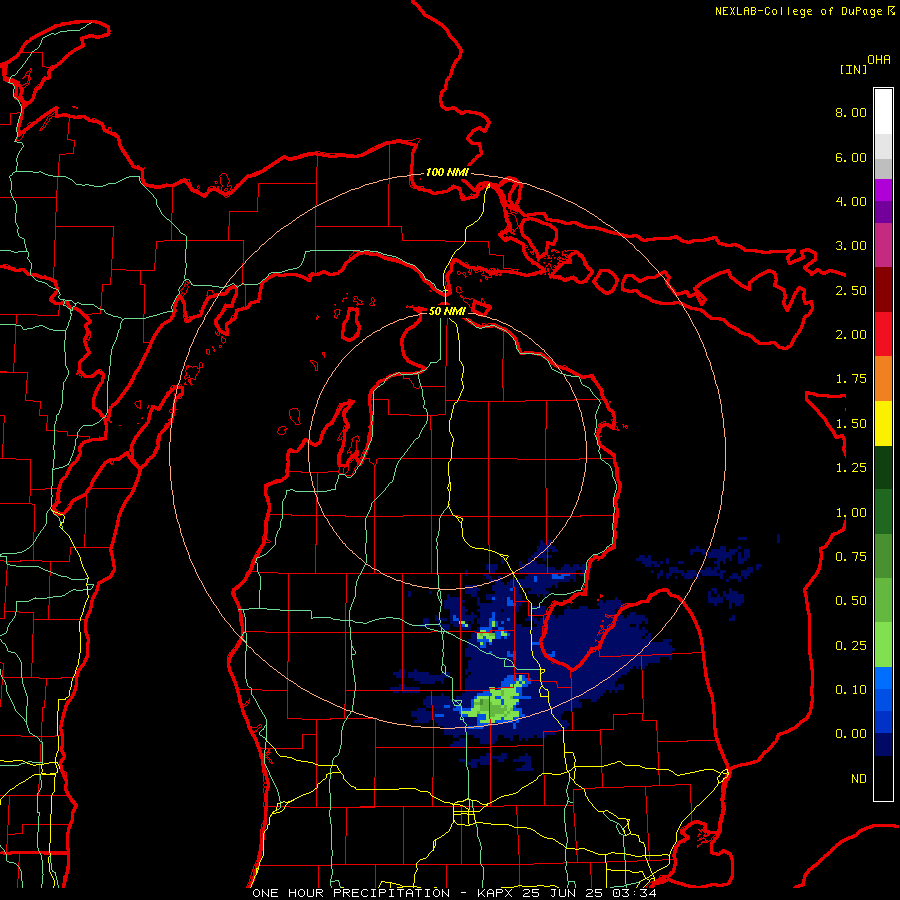Click the '50 NMI' range ring label
The width and height of the screenshot is (900, 900).
447,311
